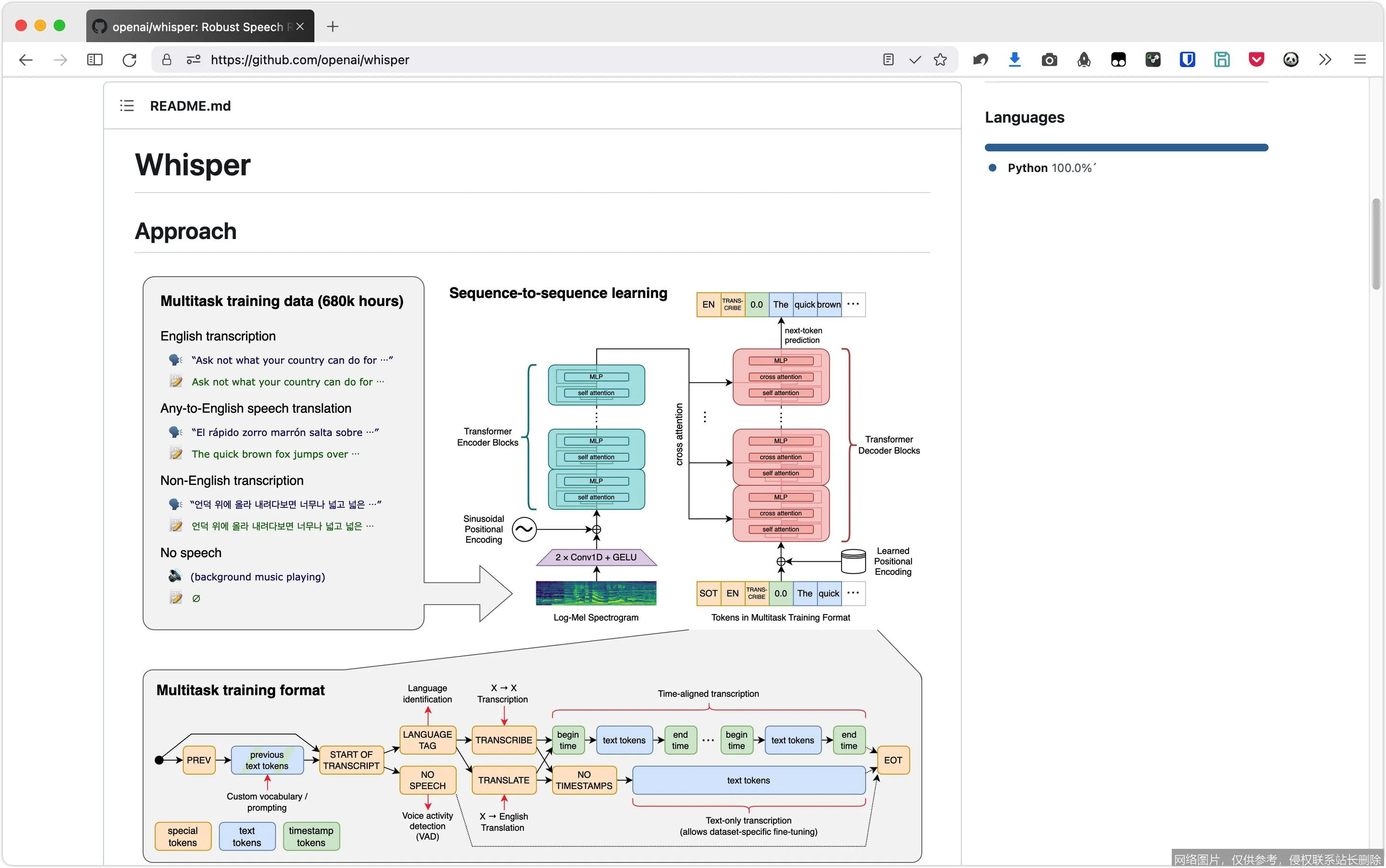Open the Python 100.0% language link
The image size is (1386, 868).
click(1050, 168)
